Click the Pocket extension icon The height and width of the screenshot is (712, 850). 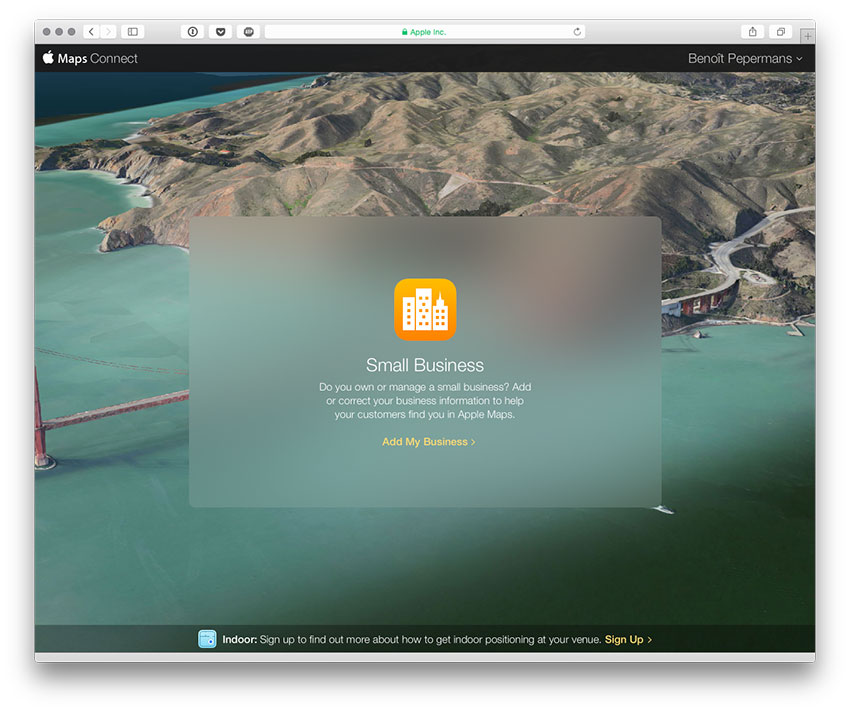point(221,32)
